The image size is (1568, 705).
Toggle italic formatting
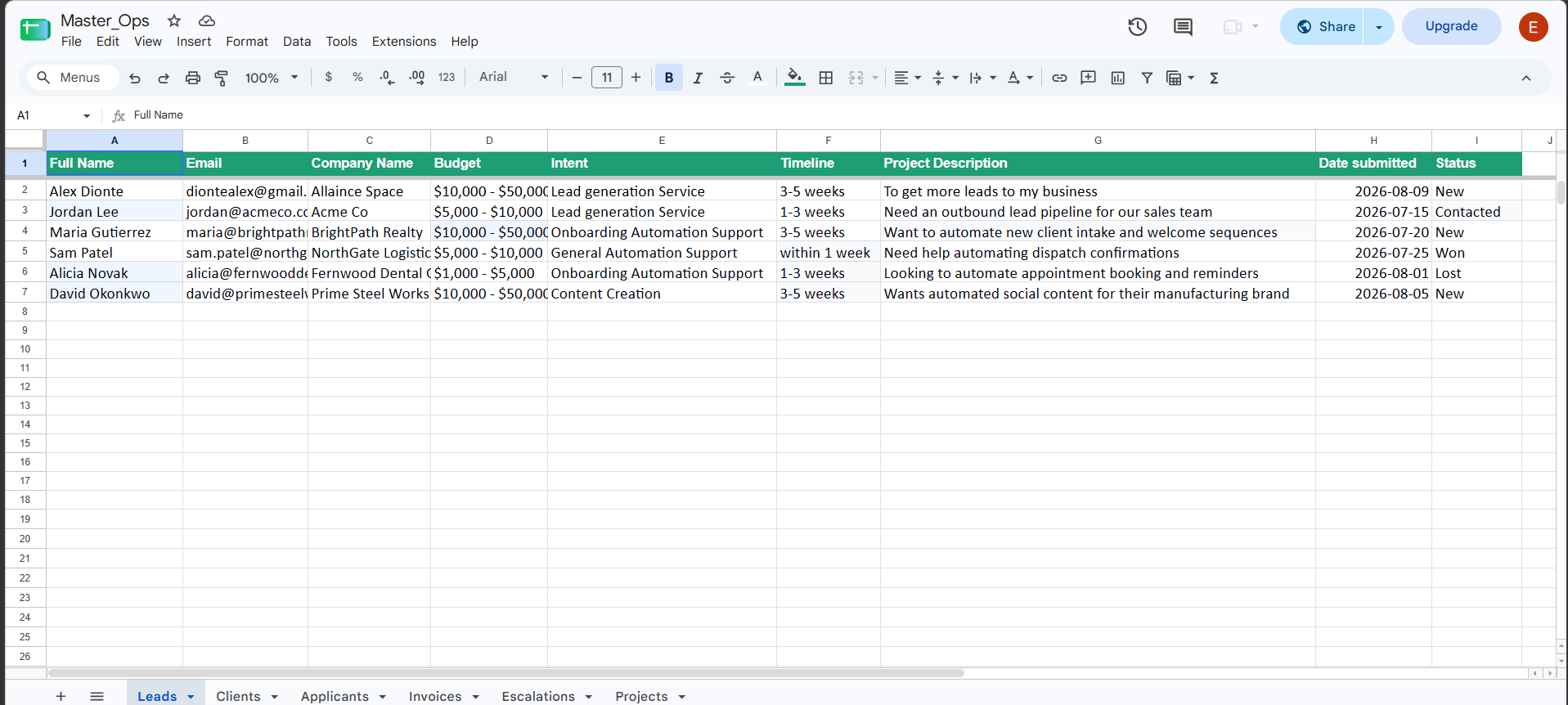click(x=698, y=78)
